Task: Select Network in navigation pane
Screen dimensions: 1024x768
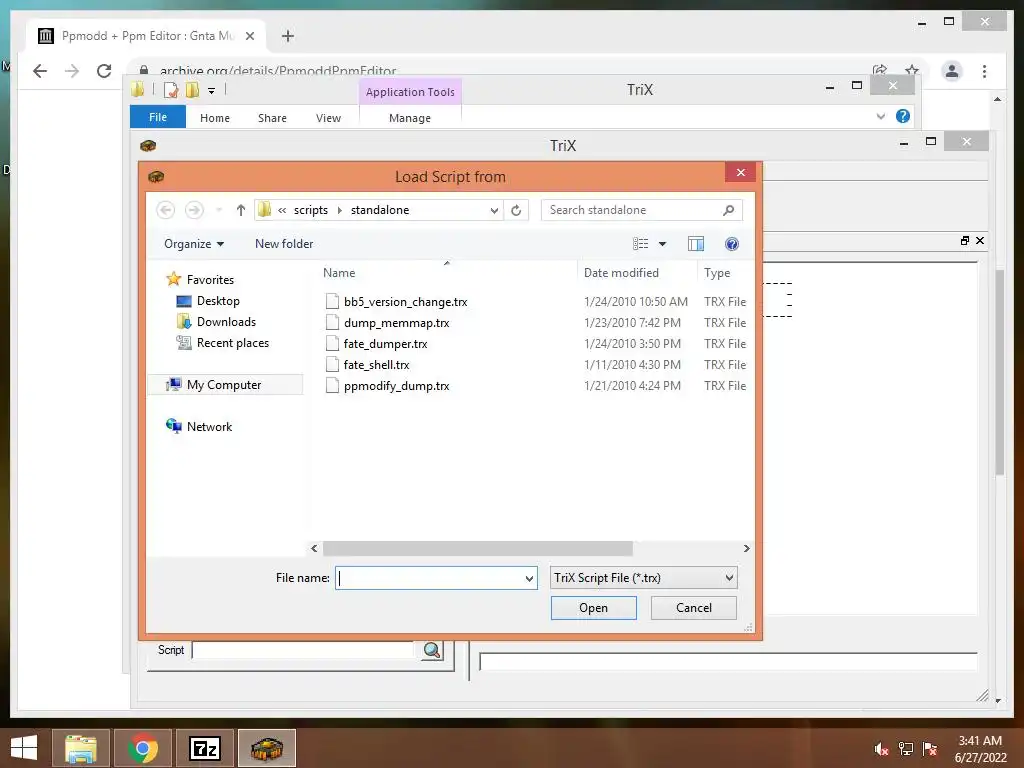Action: click(209, 427)
